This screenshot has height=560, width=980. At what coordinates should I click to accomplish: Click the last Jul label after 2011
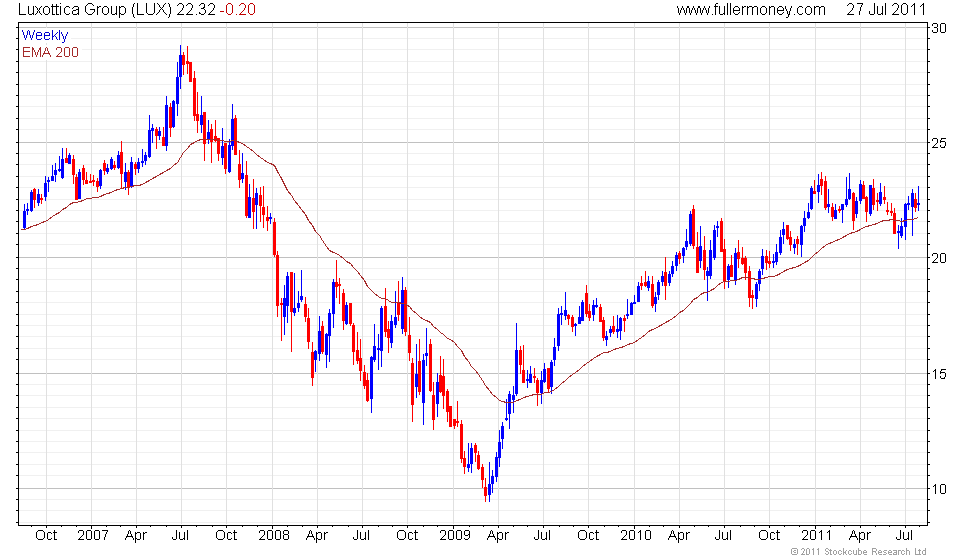[904, 535]
